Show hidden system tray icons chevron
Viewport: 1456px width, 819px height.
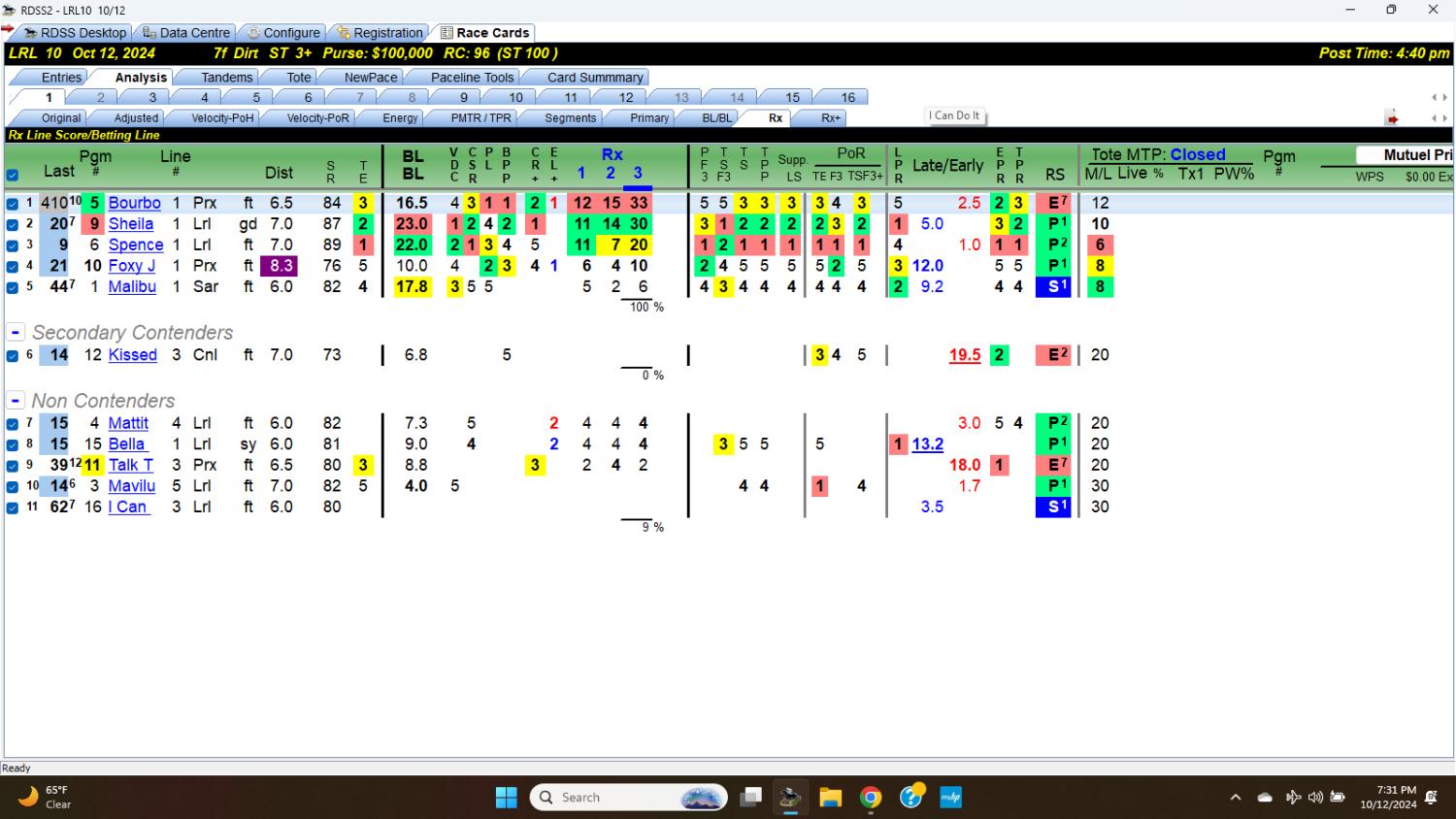point(1235,798)
